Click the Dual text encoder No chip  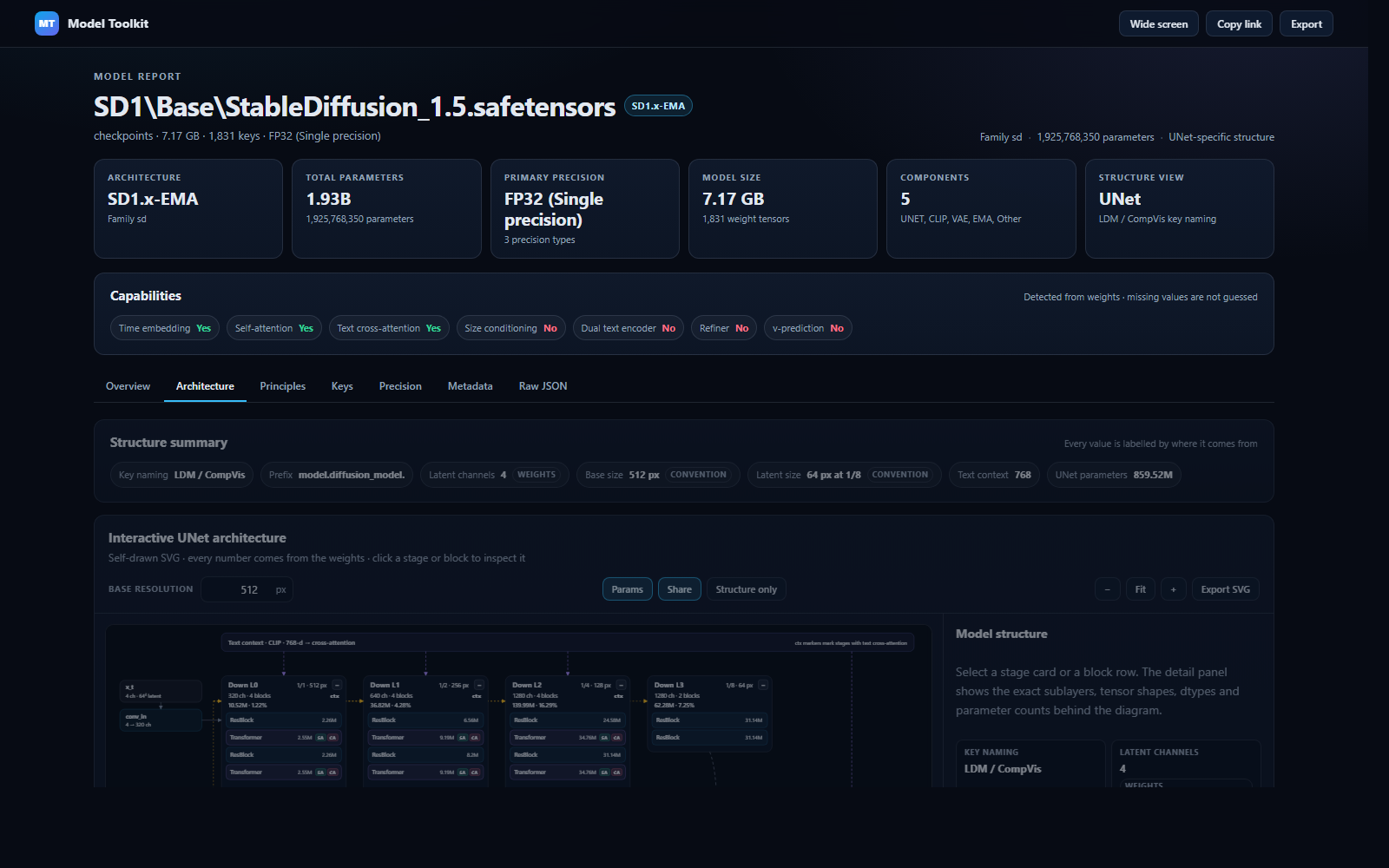coord(628,328)
